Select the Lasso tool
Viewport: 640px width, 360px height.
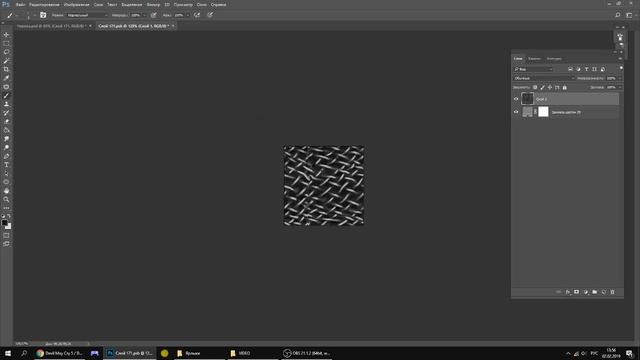click(6, 52)
